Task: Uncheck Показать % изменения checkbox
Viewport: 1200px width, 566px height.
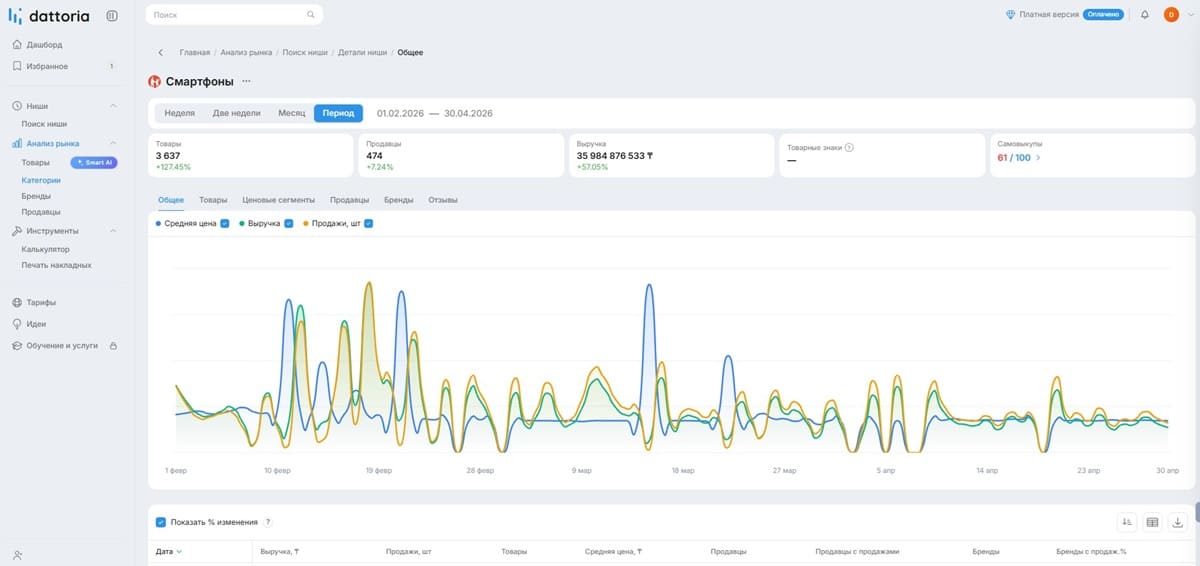Action: (161, 522)
